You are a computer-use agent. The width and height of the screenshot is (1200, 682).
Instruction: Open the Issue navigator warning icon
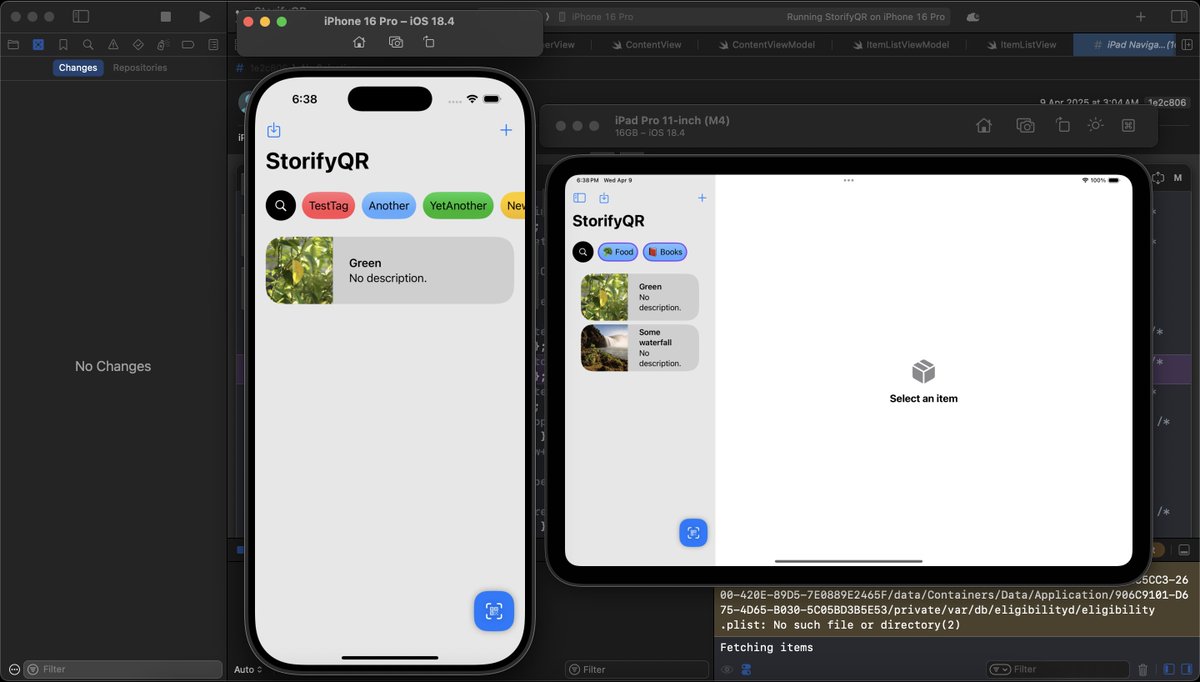tap(113, 45)
